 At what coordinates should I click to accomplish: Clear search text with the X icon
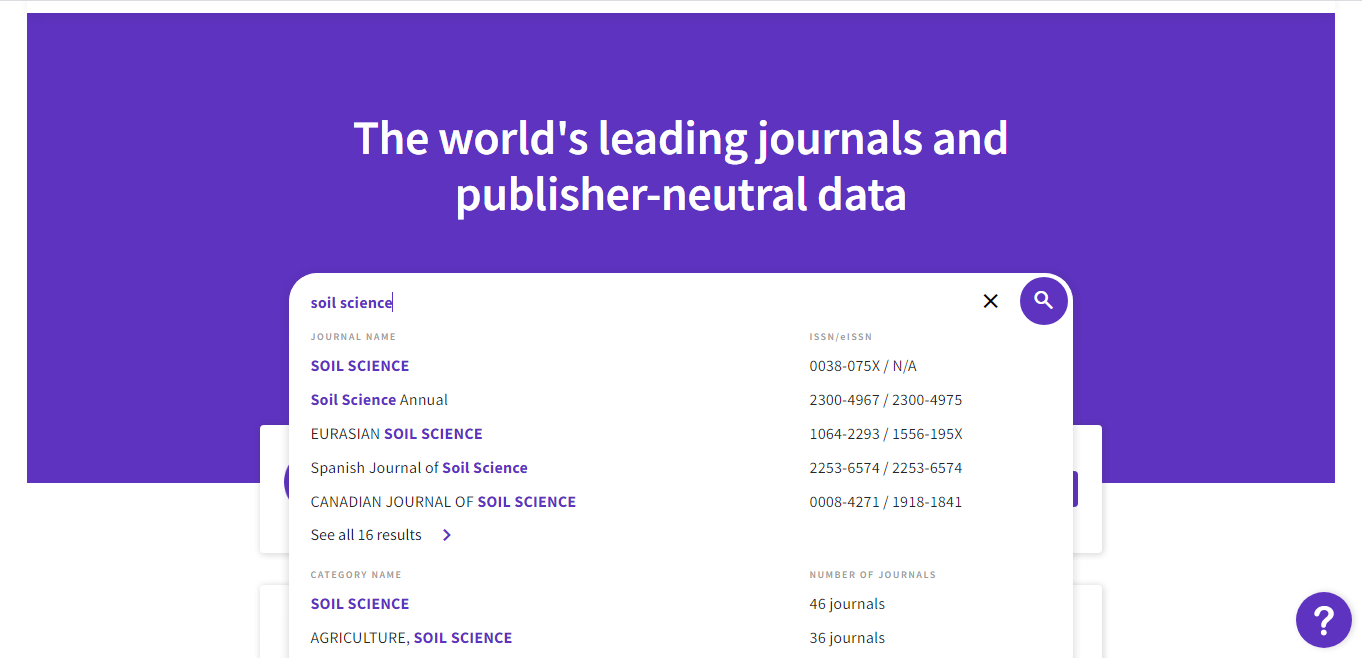[x=991, y=301]
